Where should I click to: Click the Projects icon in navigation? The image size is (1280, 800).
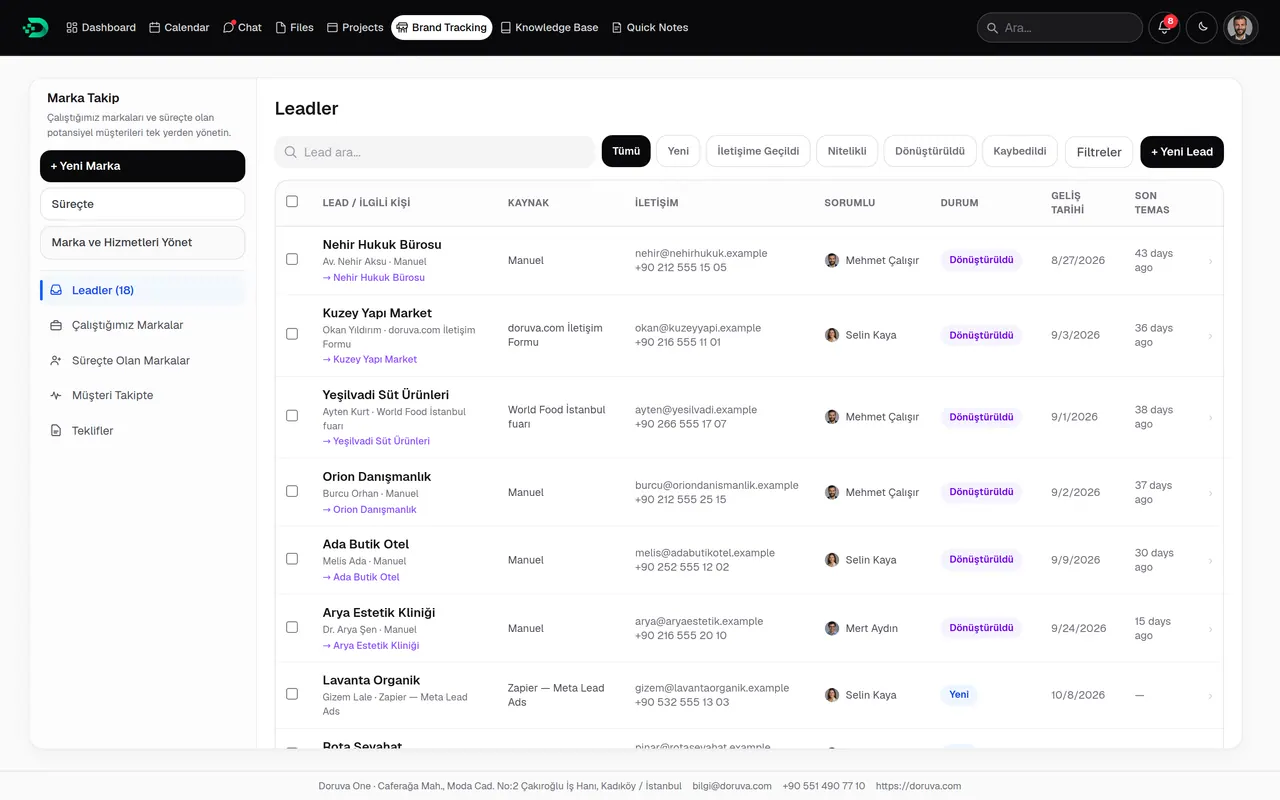point(333,28)
